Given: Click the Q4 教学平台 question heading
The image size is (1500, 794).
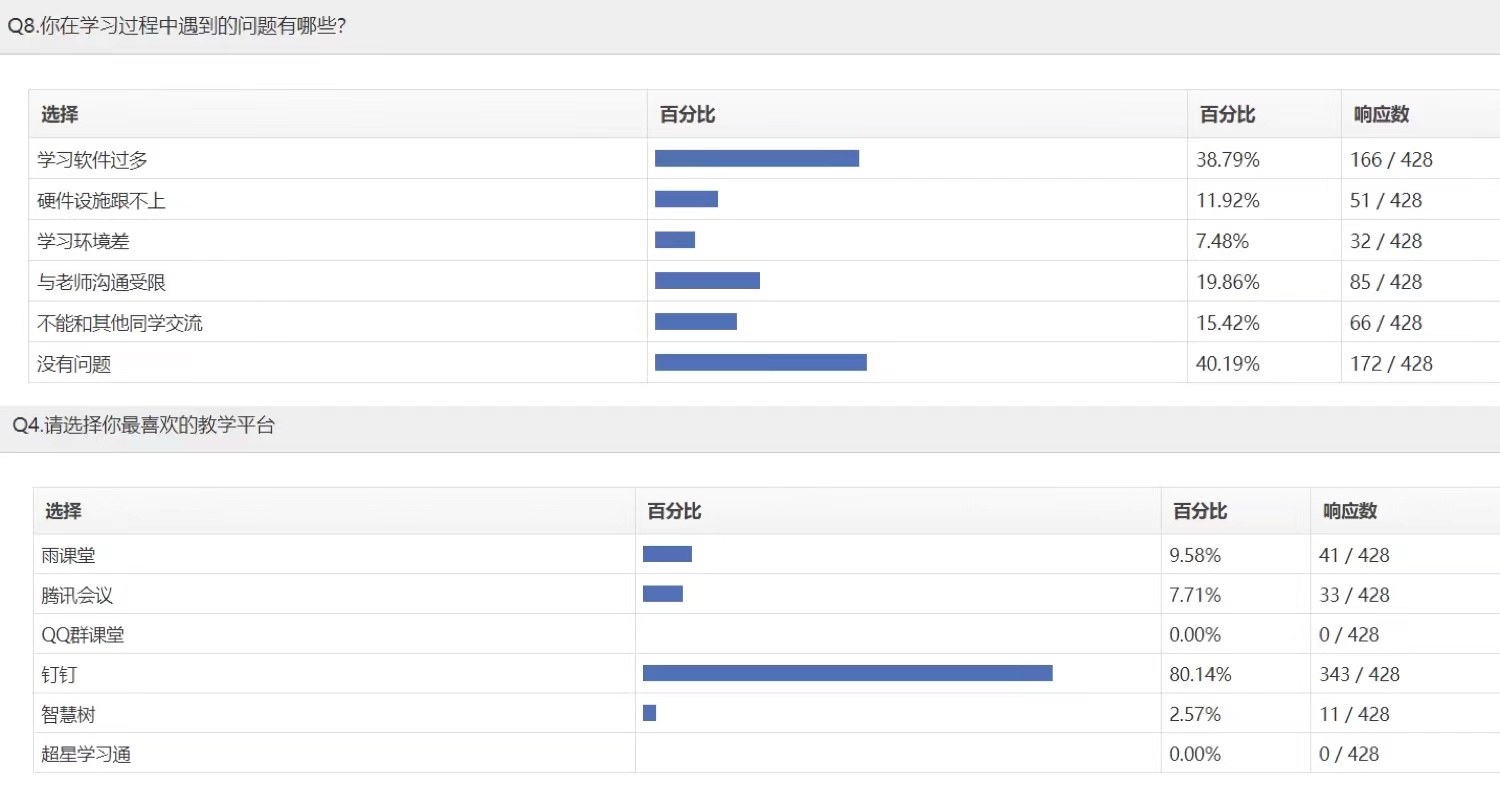Looking at the screenshot, I should [x=143, y=426].
